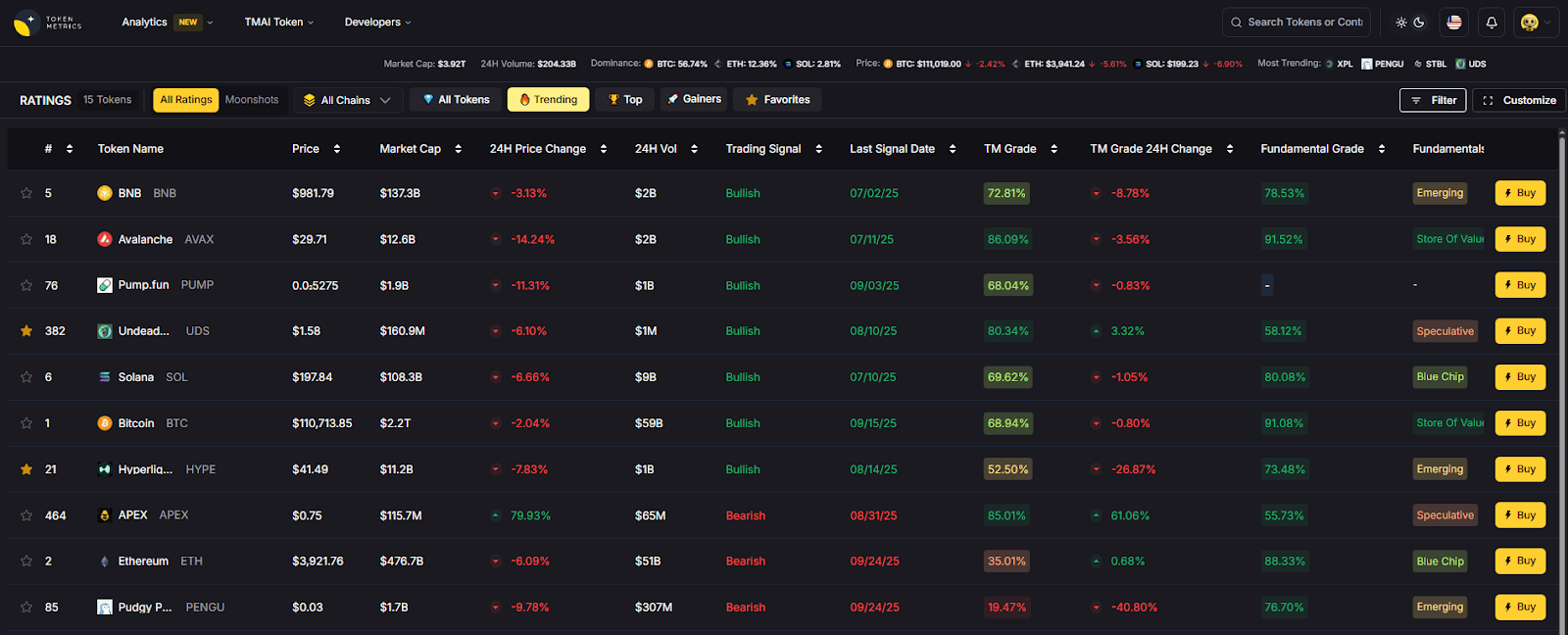Click the Buy button for Solana

[1520, 377]
